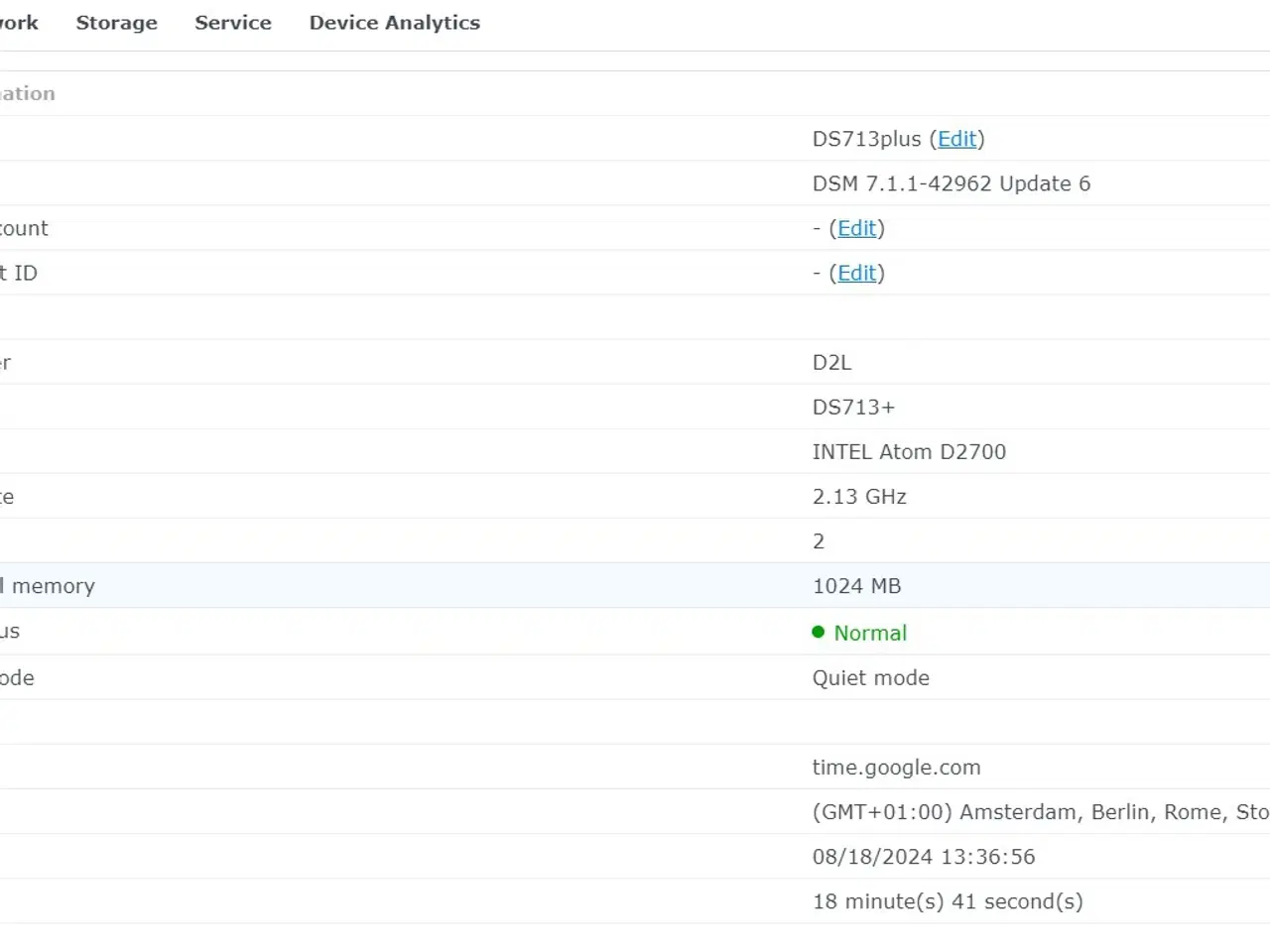Switch to the Storage tab
This screenshot has width=1270, height=952.
pos(116,23)
